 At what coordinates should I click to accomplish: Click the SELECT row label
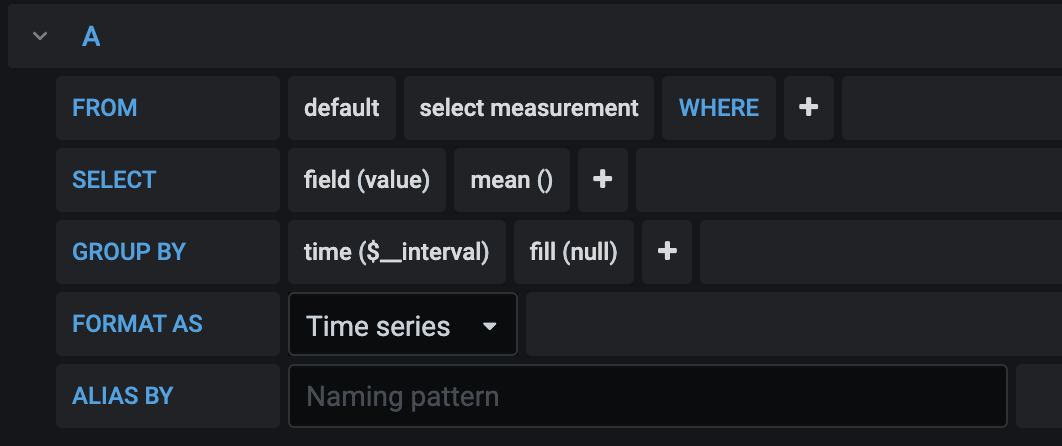click(114, 179)
